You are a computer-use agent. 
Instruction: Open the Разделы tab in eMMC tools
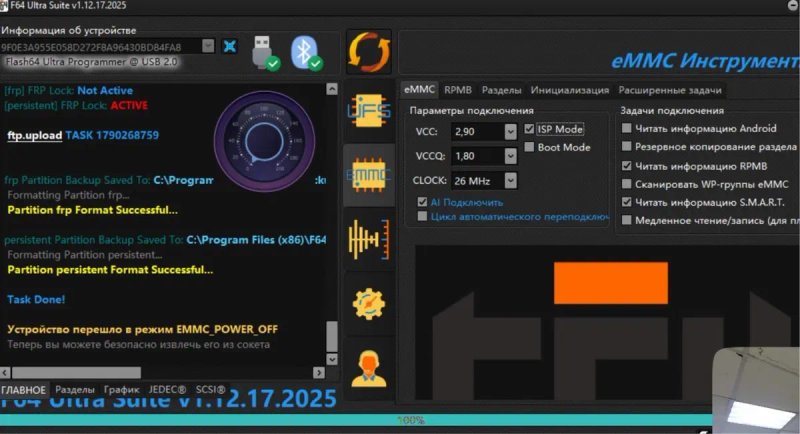tap(502, 90)
